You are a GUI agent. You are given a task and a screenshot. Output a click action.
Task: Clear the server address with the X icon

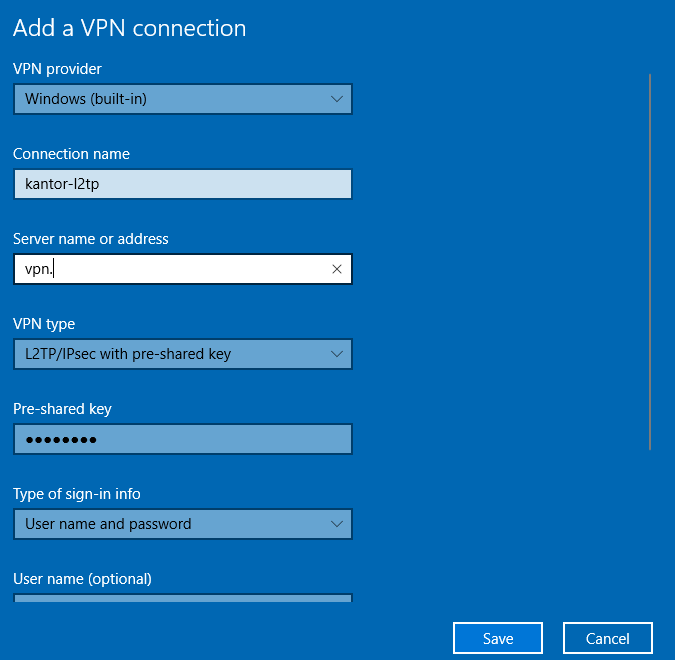coord(337,269)
